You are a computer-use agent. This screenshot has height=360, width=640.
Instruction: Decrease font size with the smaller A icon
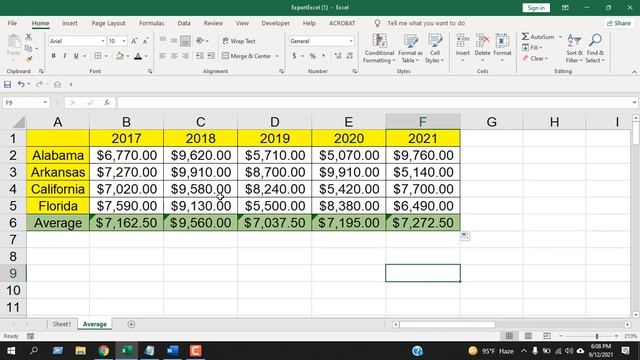(x=145, y=41)
